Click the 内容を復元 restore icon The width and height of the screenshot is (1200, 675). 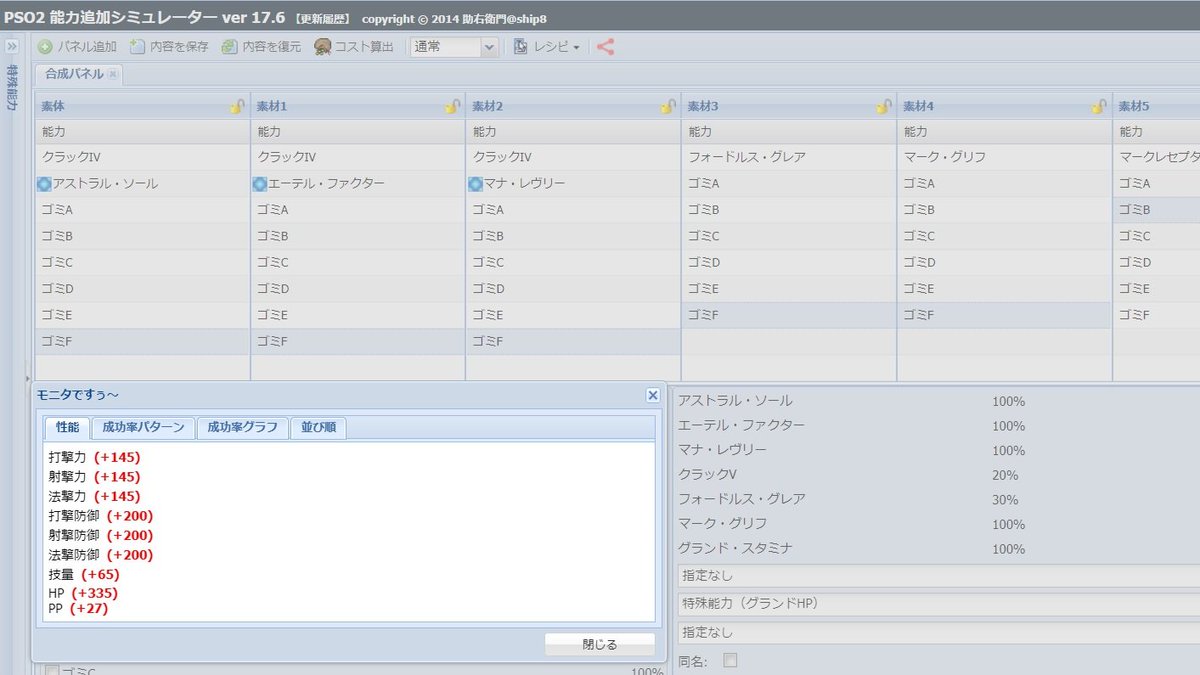coord(230,47)
